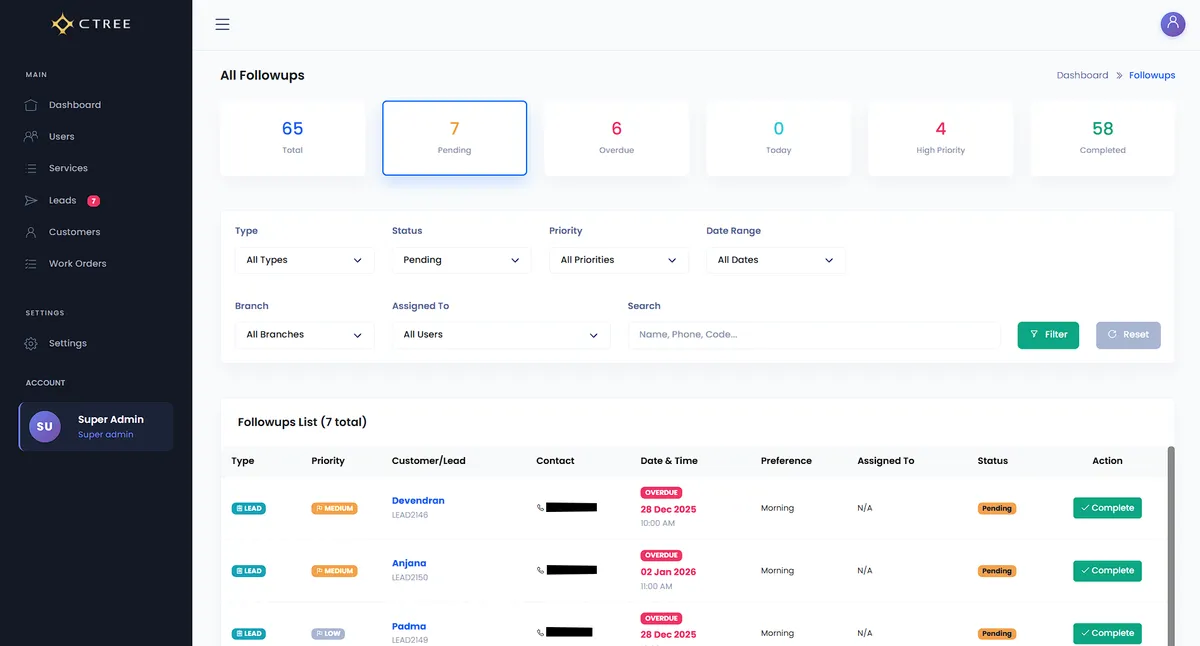Select the High Priority 4 card
This screenshot has height=646, width=1200.
tap(941, 138)
